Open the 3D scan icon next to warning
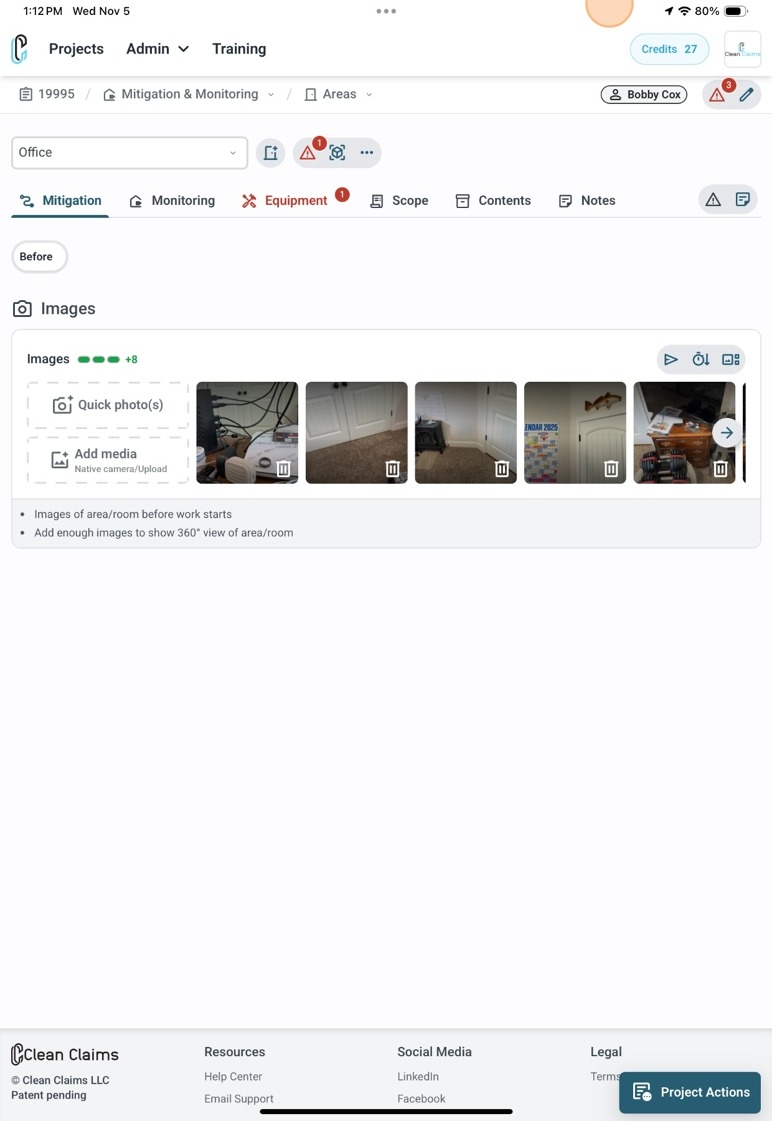Screen dimensions: 772x1121 pyautogui.click(x=337, y=152)
